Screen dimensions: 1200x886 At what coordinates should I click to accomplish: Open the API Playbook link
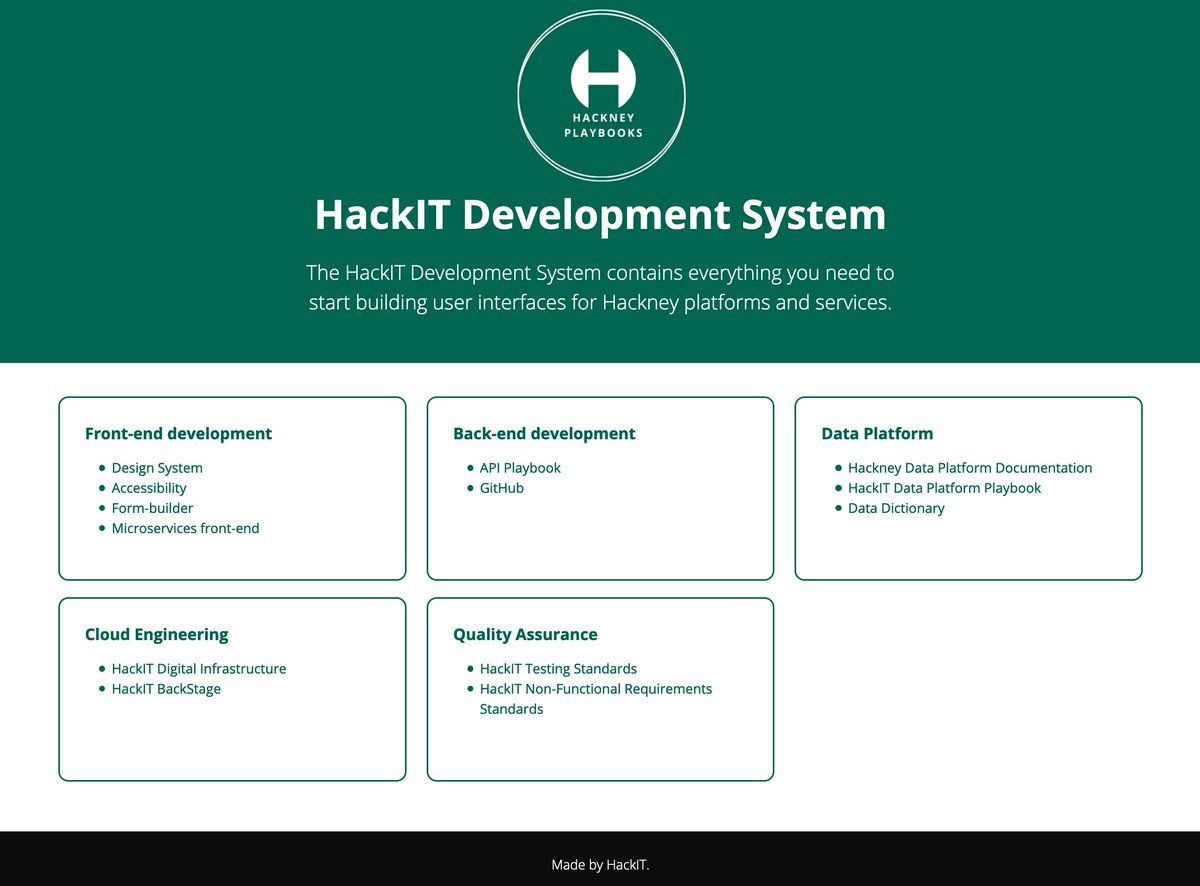pos(520,468)
